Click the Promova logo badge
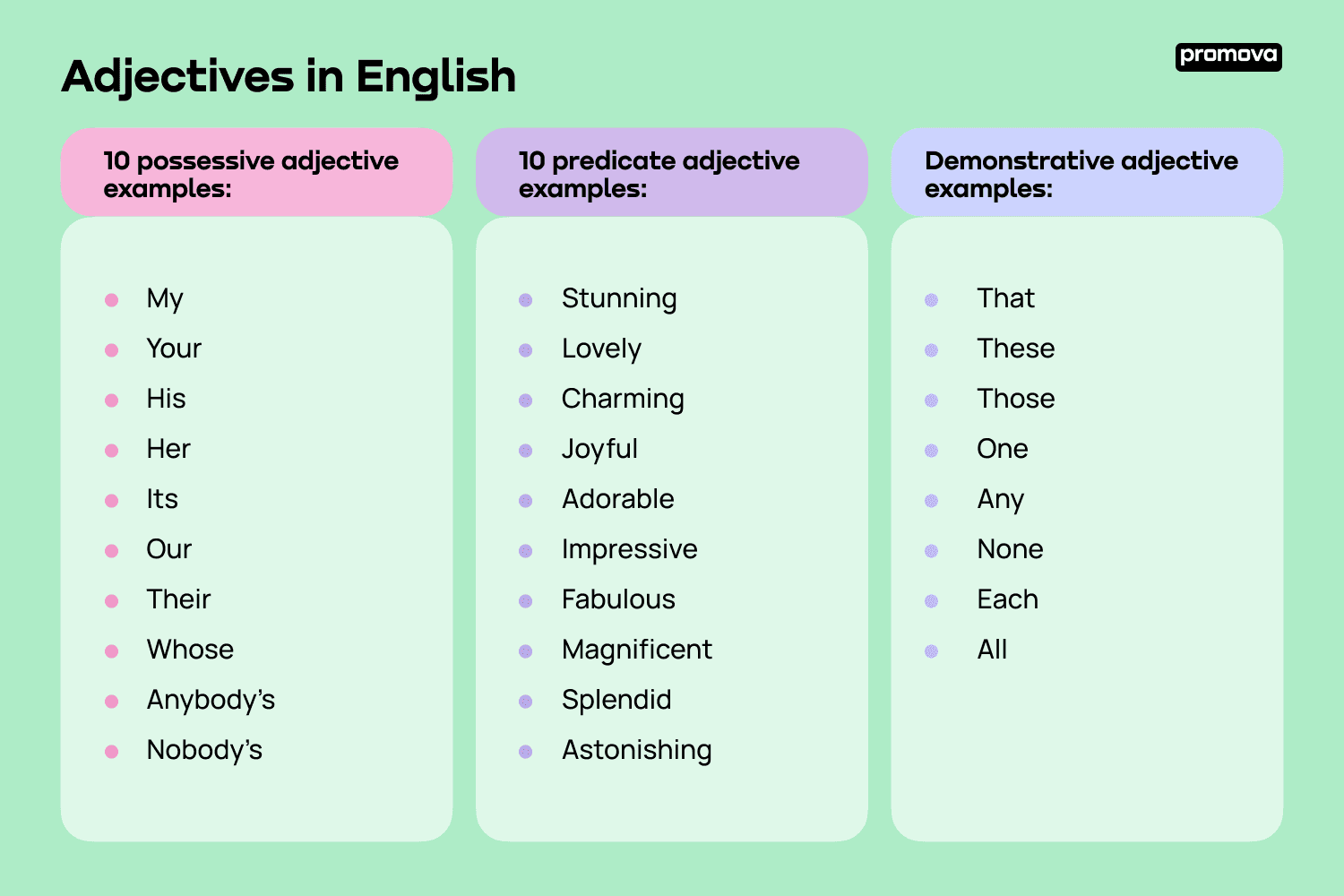 1228,56
